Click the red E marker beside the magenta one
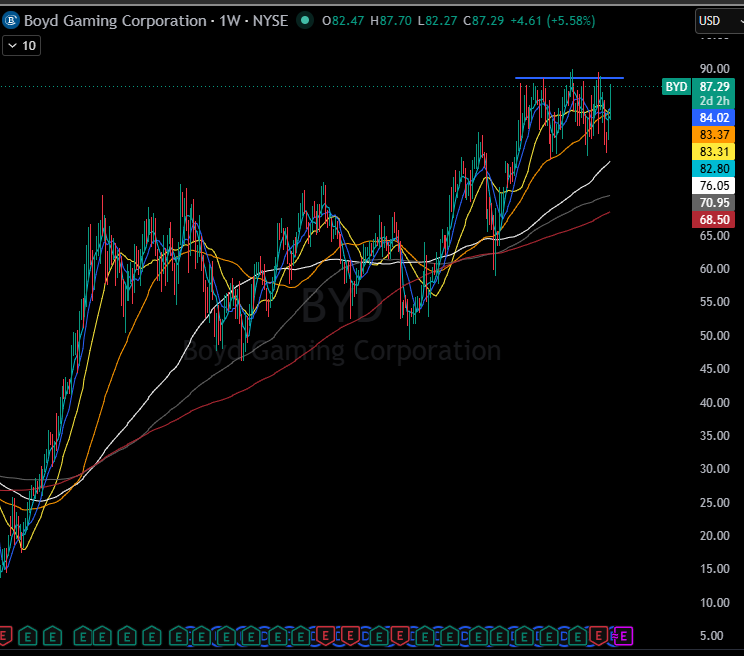The width and height of the screenshot is (744, 656). click(599, 636)
